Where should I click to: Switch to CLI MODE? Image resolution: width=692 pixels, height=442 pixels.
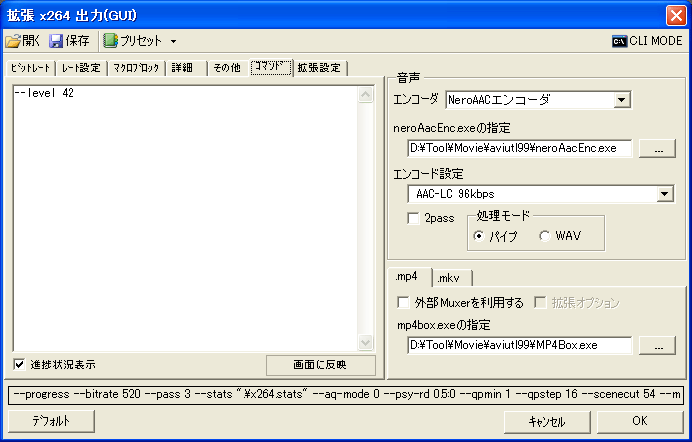[647, 41]
